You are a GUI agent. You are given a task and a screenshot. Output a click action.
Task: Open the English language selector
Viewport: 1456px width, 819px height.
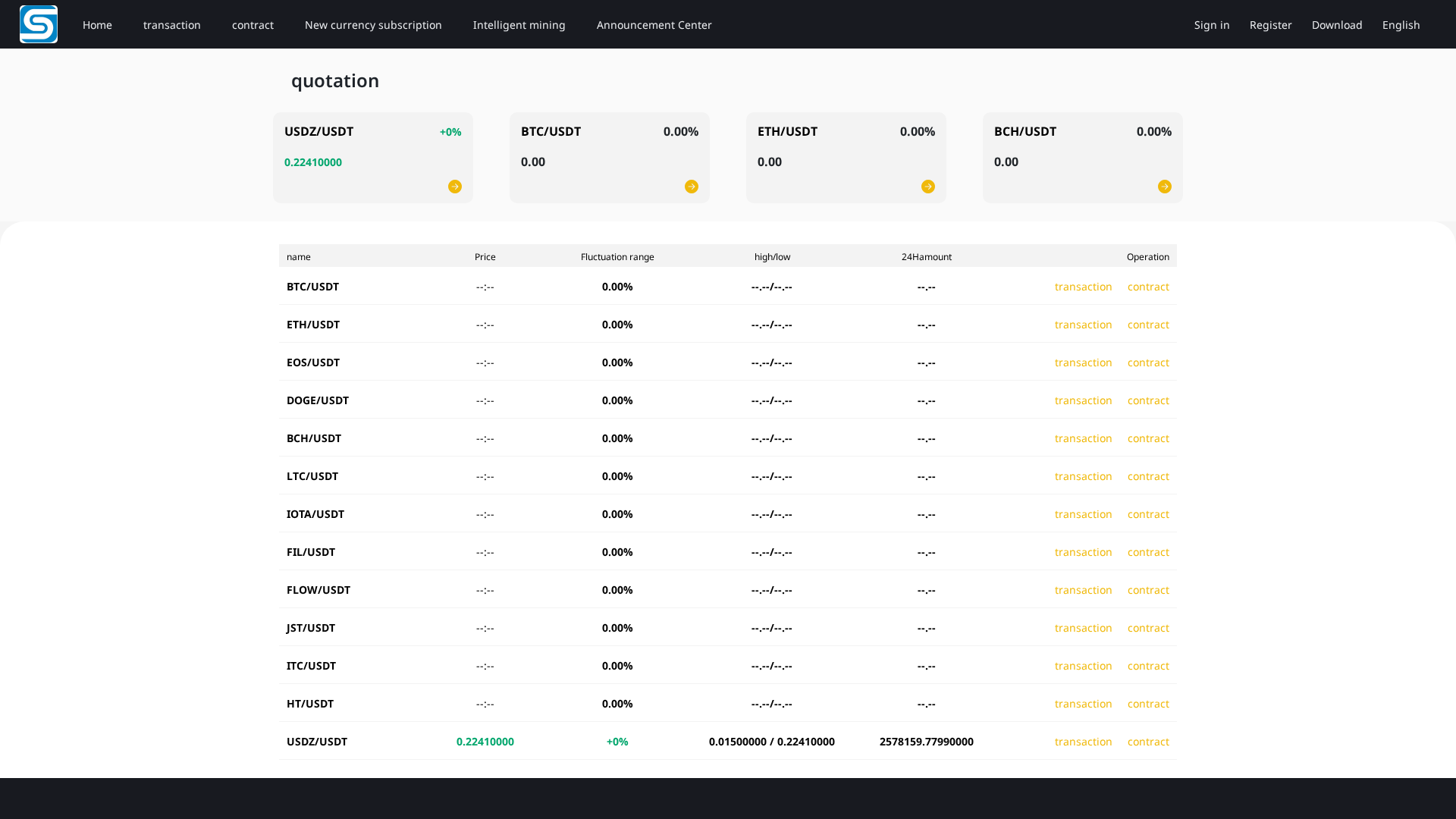point(1400,24)
